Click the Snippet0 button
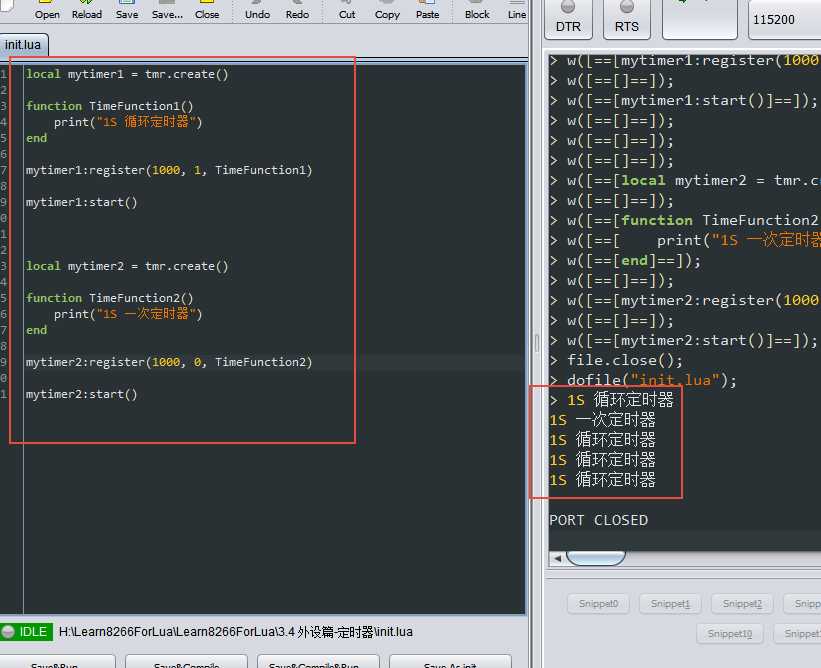 598,604
